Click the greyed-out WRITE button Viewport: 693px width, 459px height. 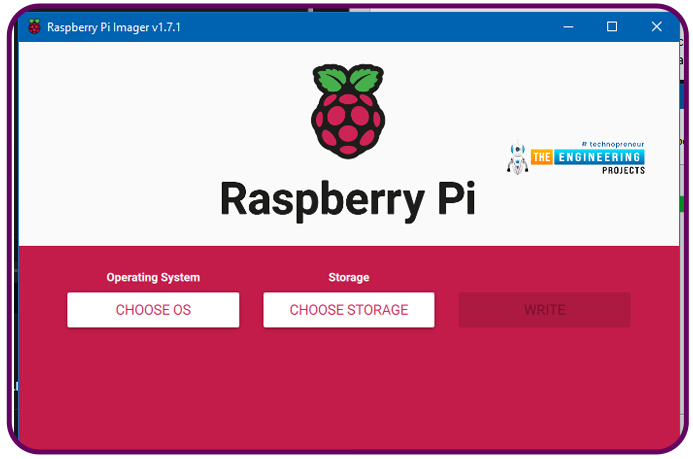coord(544,310)
